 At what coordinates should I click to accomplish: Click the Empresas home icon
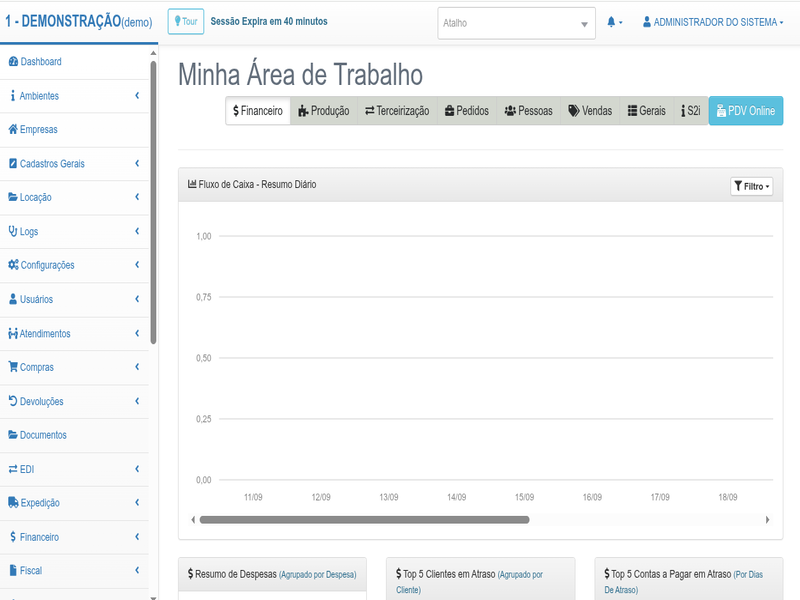click(x=13, y=130)
